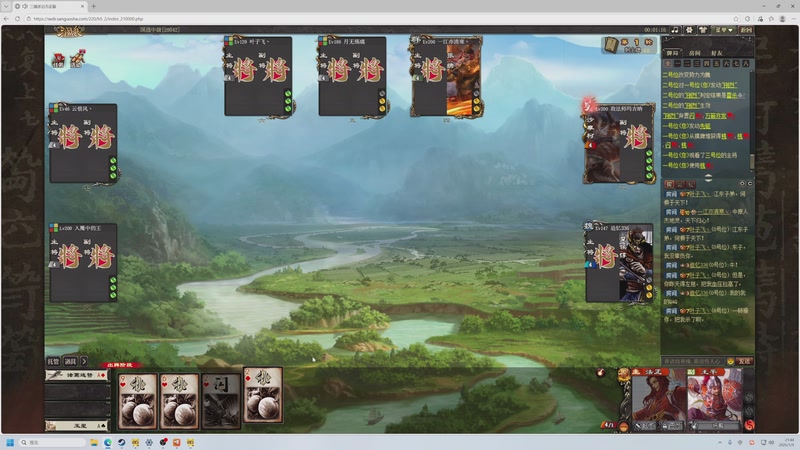This screenshot has width=800, height=450.
Task: Select player 一江赤清寒 with revealed general
Action: (446, 76)
